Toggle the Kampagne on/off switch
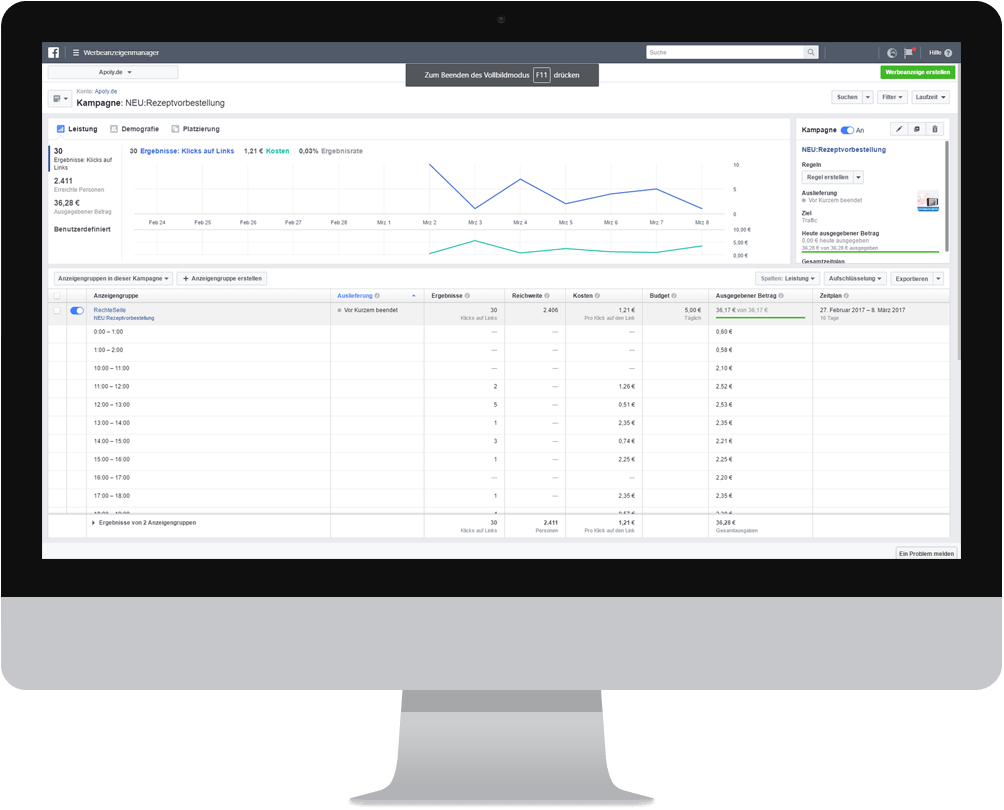Screen dimensions: 1004x810 coord(847,130)
